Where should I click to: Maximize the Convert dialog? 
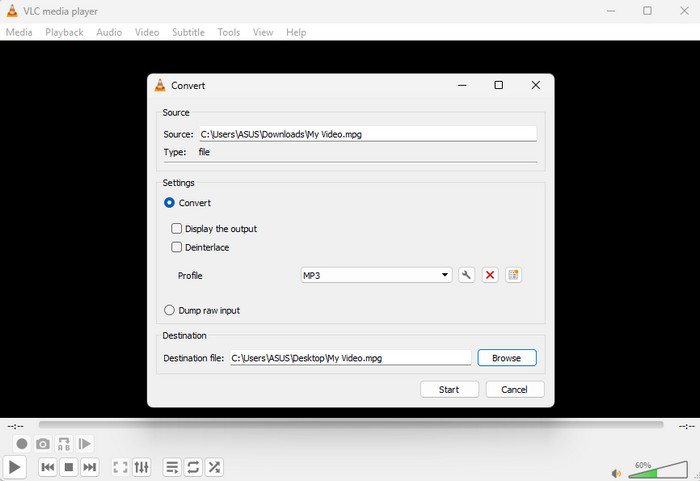[x=499, y=85]
